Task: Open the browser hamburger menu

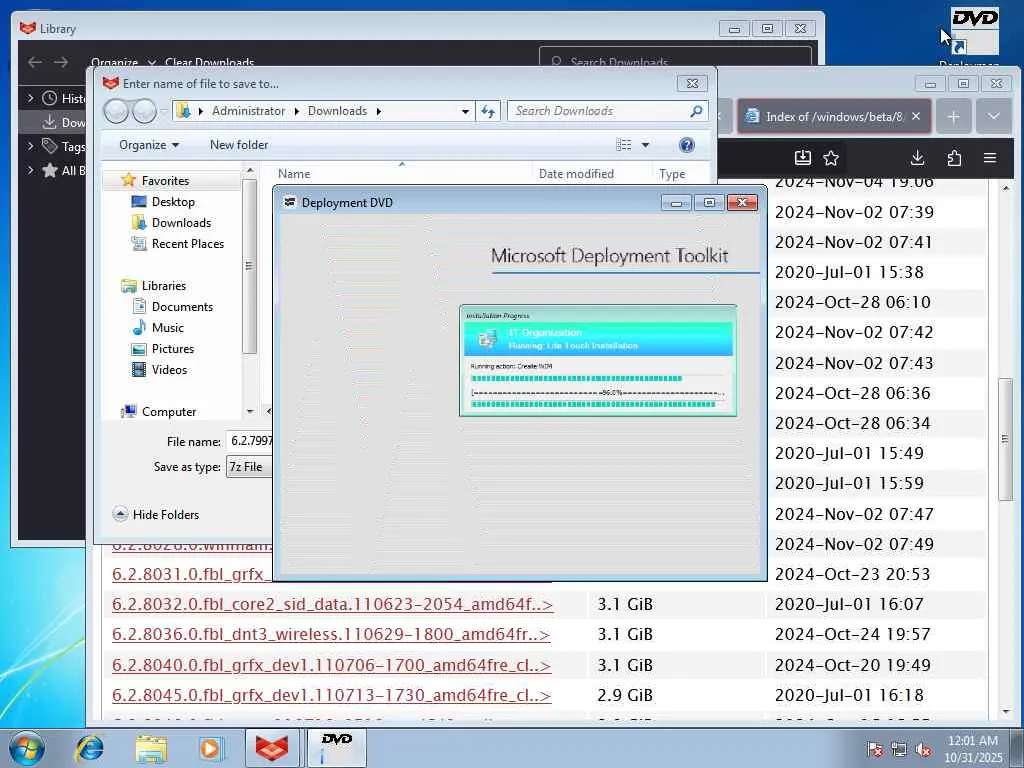Action: pyautogui.click(x=989, y=157)
